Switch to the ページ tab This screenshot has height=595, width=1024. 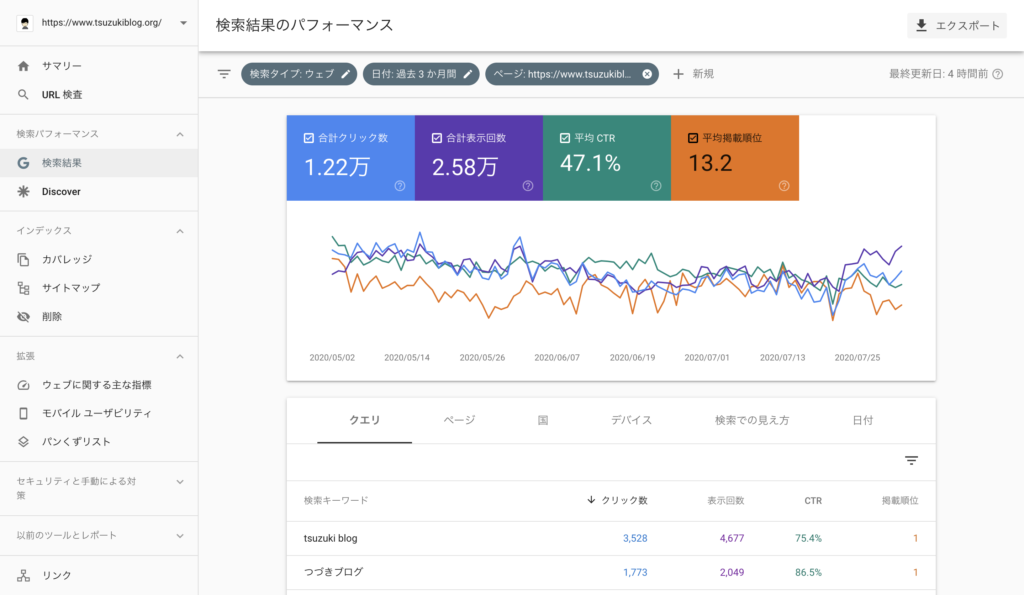(x=460, y=420)
